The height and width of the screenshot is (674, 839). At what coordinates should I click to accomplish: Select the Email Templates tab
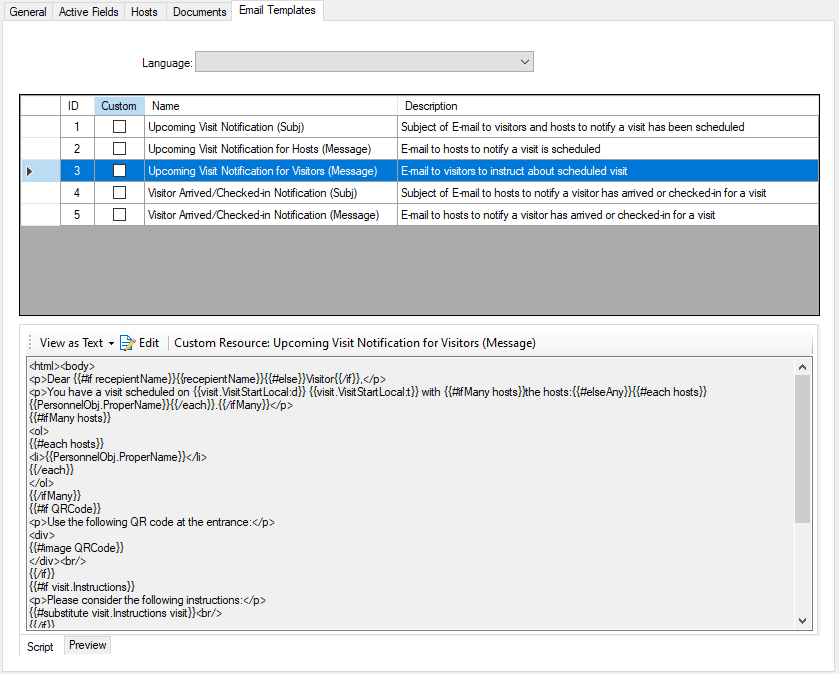pos(277,10)
